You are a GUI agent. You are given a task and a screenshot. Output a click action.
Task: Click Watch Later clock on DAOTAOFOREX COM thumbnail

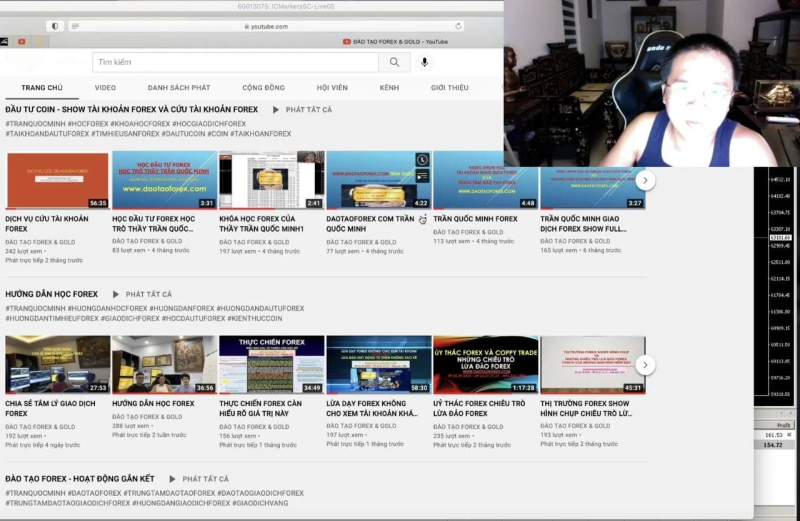(422, 160)
